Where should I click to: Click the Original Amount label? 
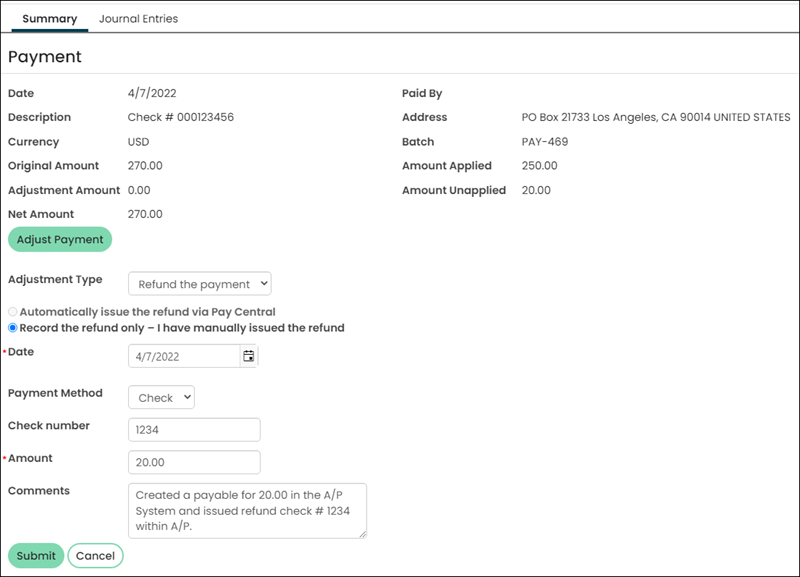coord(53,166)
